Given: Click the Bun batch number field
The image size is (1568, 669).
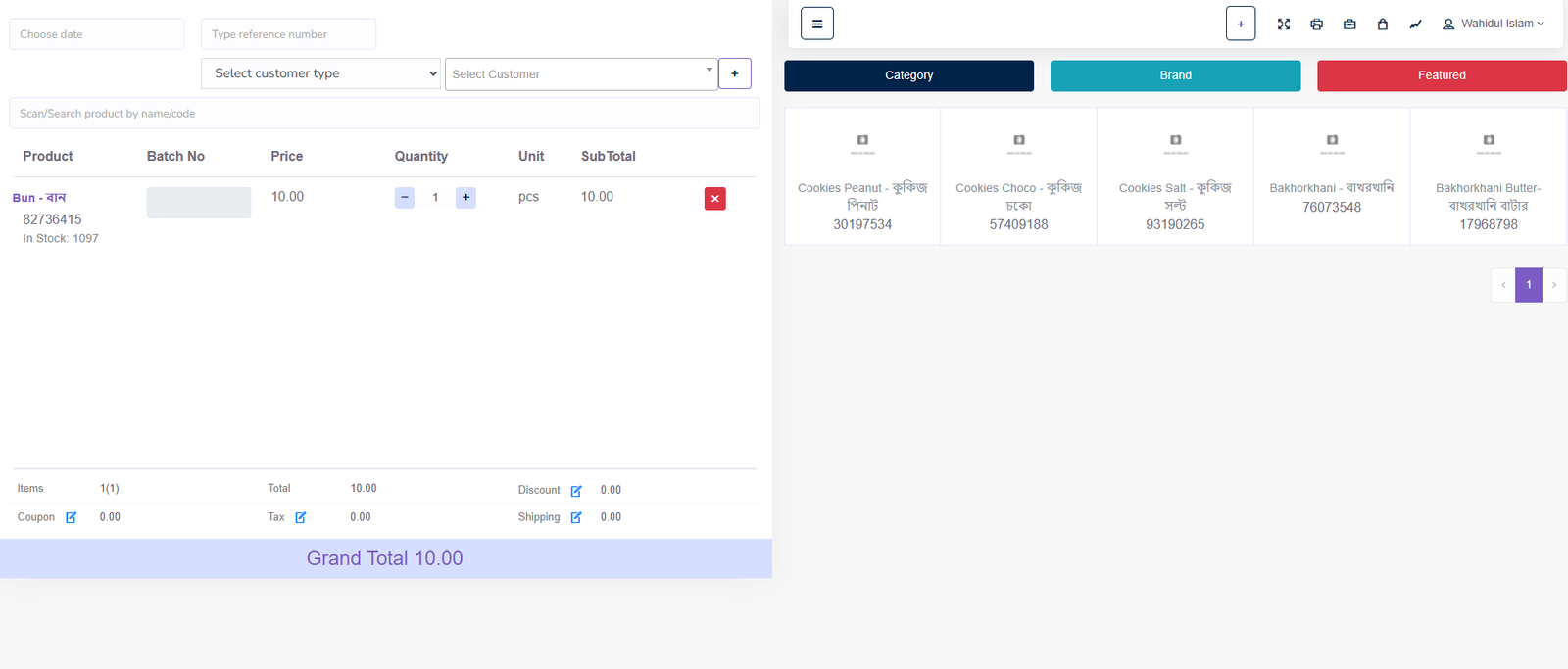Looking at the screenshot, I should pos(199,203).
